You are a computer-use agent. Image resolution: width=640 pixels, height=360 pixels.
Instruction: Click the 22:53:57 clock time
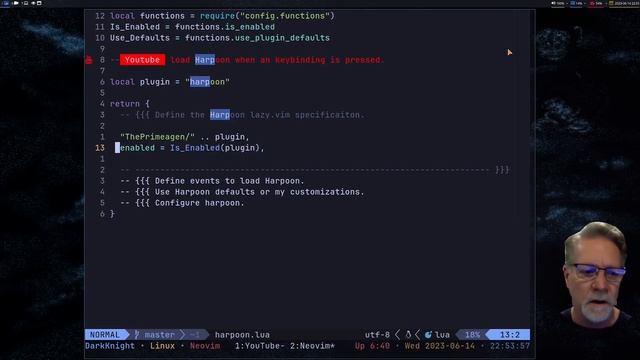[x=510, y=346]
